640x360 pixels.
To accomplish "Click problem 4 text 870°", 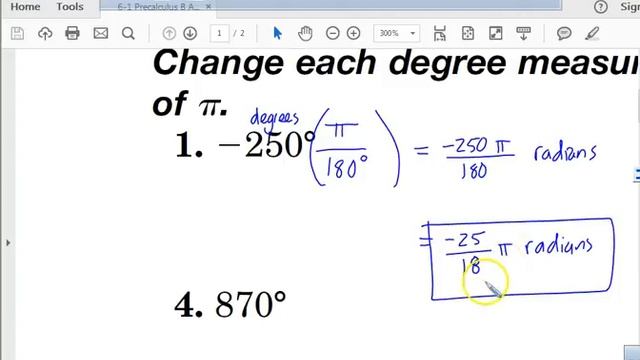I will click(x=251, y=304).
